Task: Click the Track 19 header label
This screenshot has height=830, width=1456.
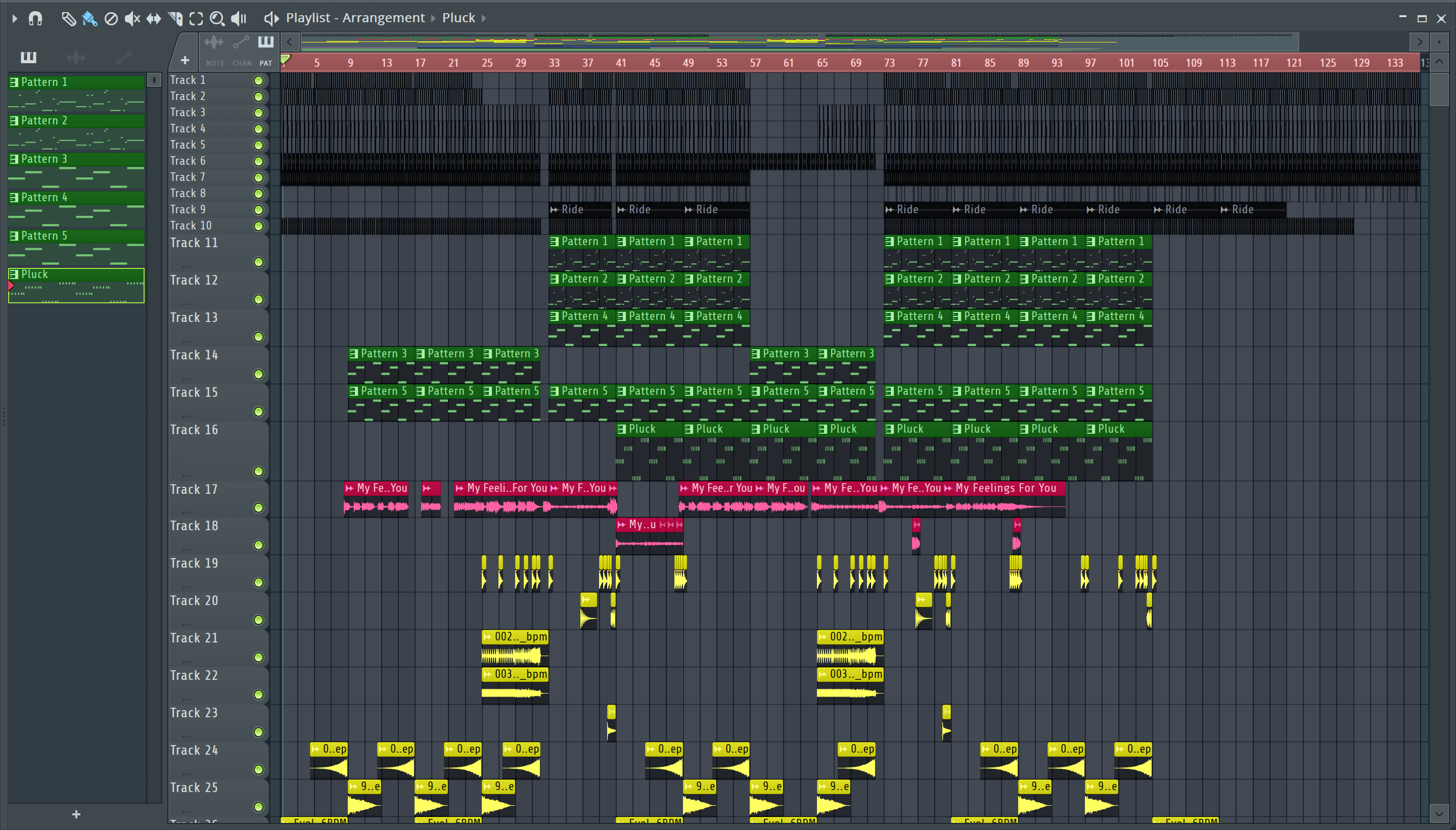Action: pyautogui.click(x=194, y=563)
